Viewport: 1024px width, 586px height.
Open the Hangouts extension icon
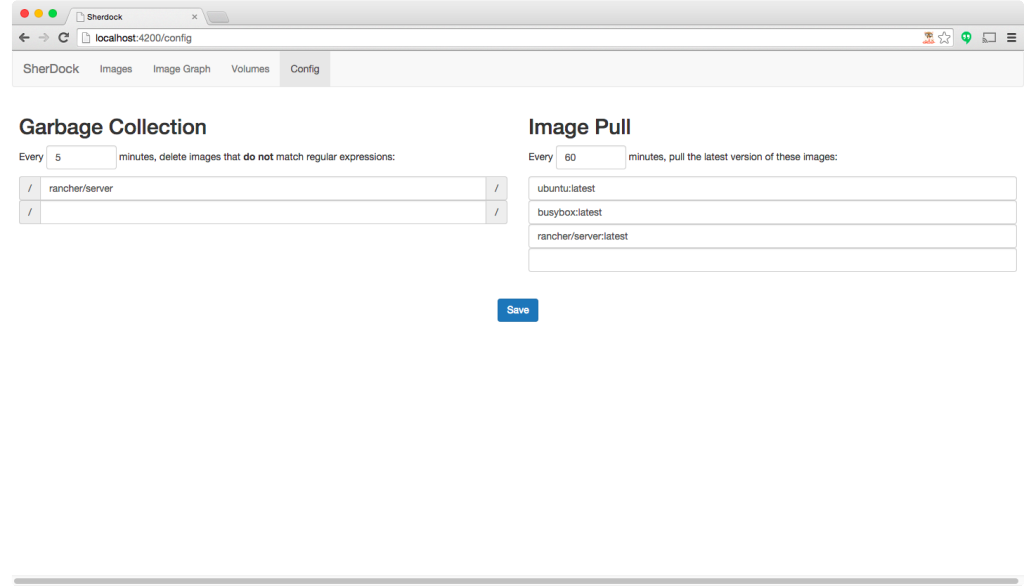pos(967,38)
